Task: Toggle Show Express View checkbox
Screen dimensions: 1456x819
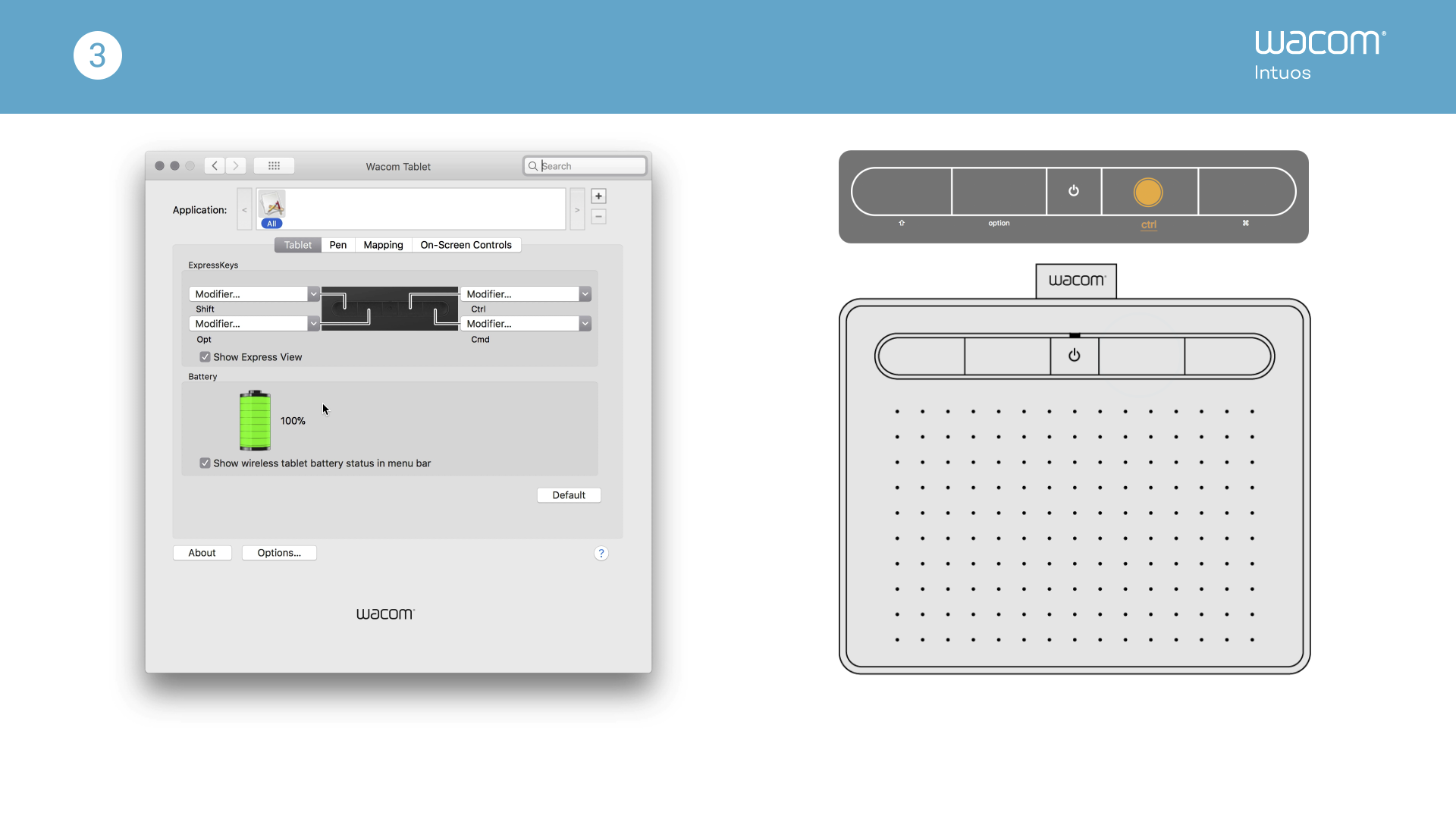Action: 204,357
